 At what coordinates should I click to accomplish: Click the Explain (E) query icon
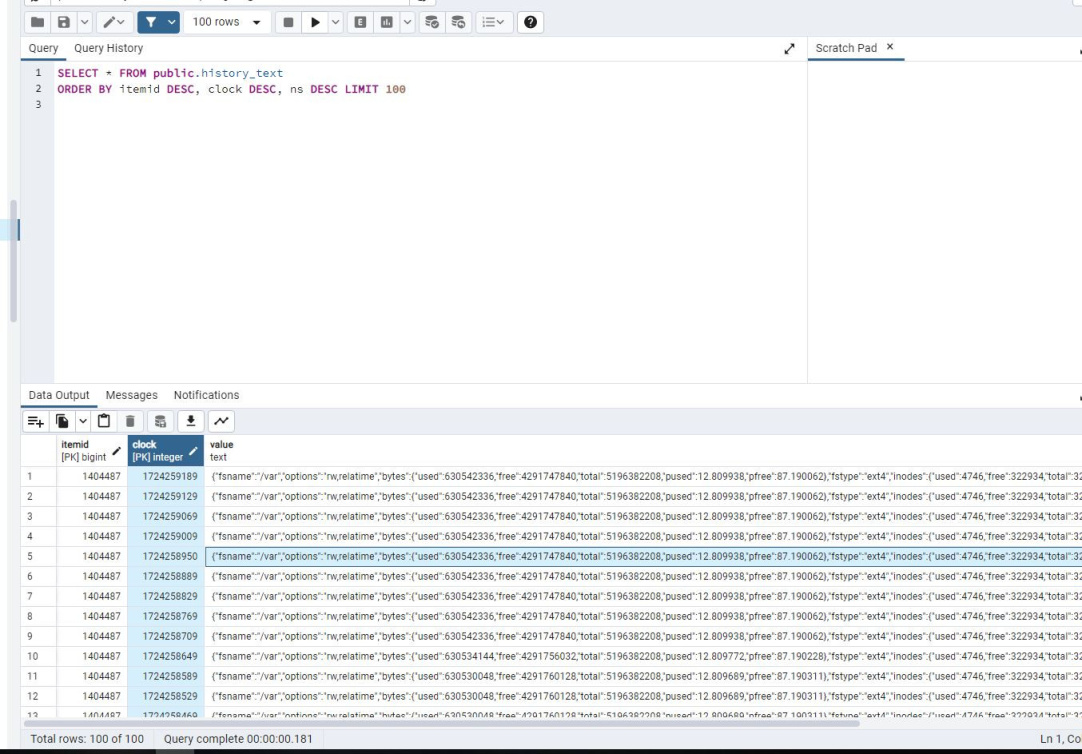tap(361, 21)
